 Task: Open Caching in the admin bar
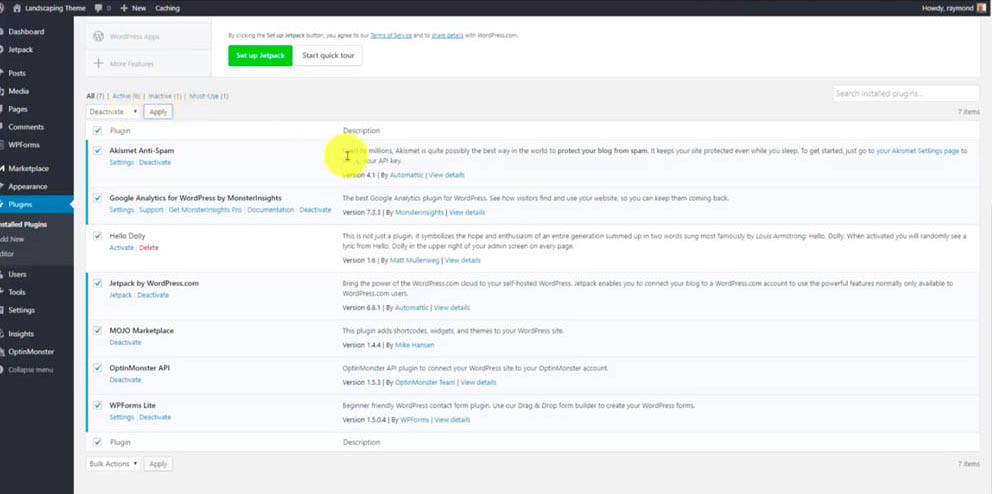coord(167,8)
